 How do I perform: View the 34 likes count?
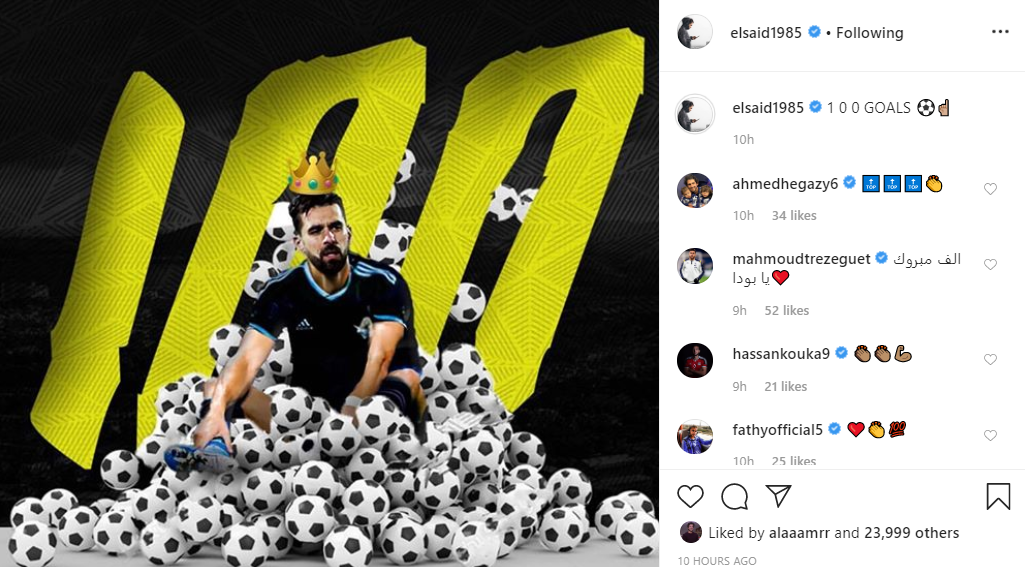794,216
